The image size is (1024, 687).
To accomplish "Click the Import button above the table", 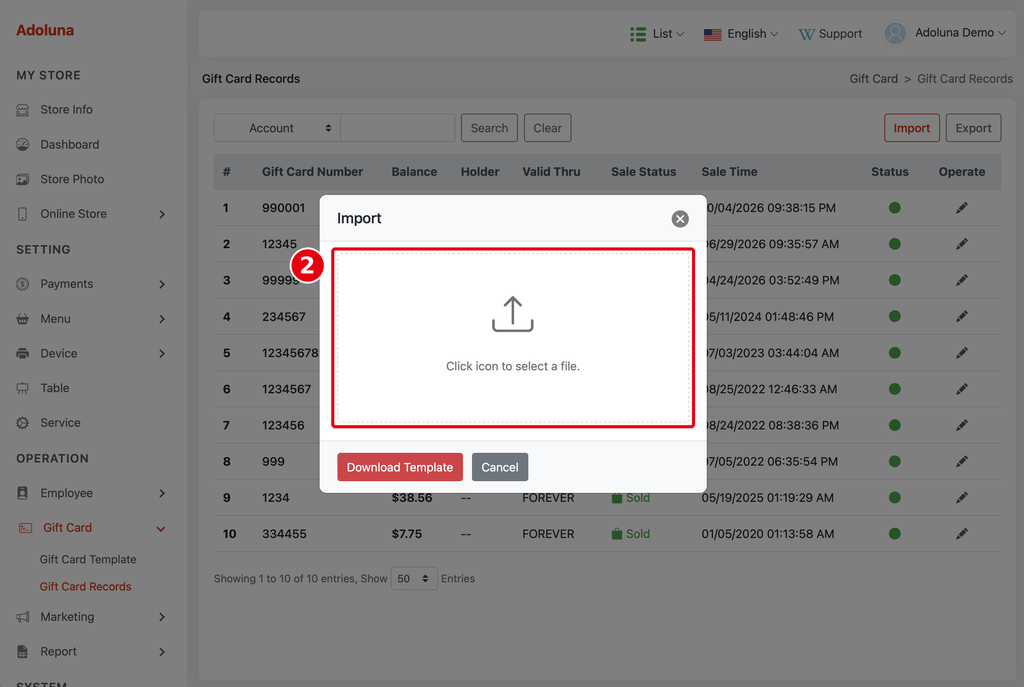I will coord(912,128).
